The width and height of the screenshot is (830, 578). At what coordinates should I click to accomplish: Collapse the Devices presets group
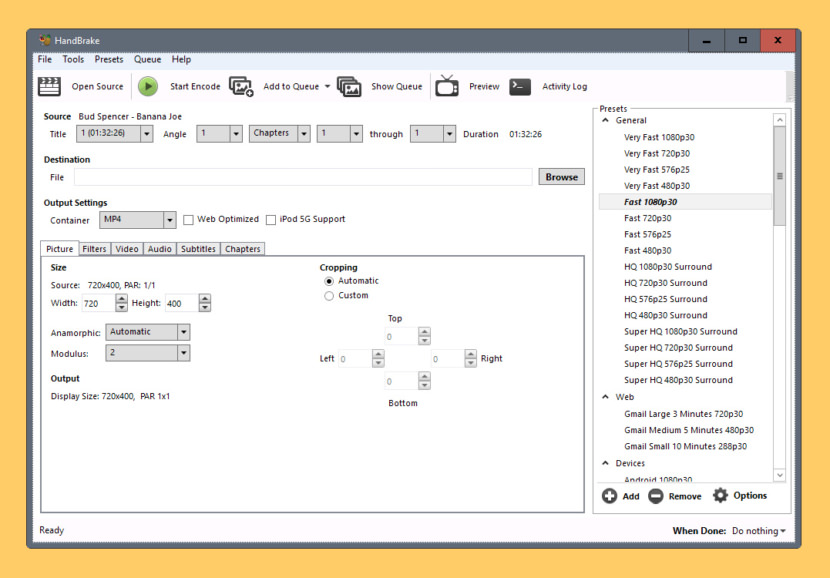(606, 463)
